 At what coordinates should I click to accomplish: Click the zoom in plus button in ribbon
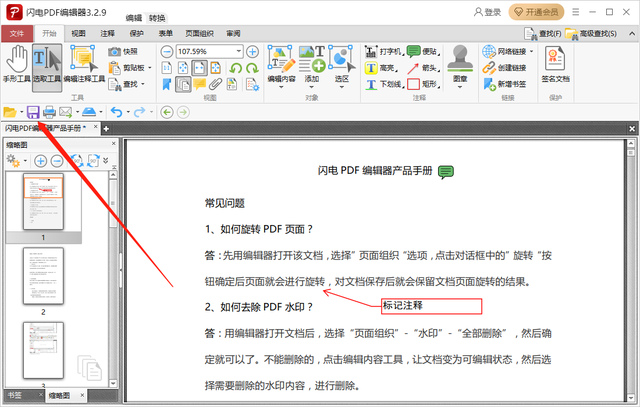(x=252, y=52)
